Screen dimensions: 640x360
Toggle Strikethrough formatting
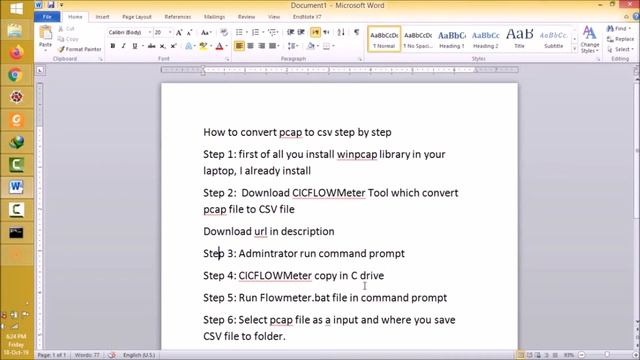[151, 46]
